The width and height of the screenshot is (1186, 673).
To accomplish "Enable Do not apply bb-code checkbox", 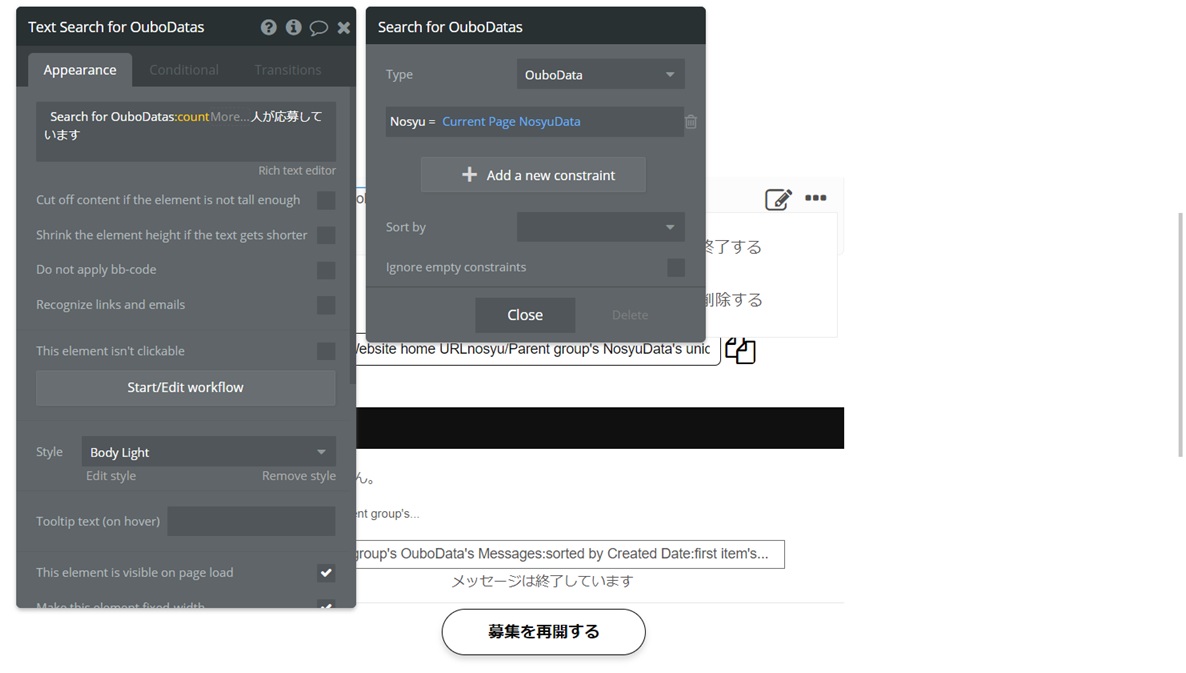I will pyautogui.click(x=326, y=270).
